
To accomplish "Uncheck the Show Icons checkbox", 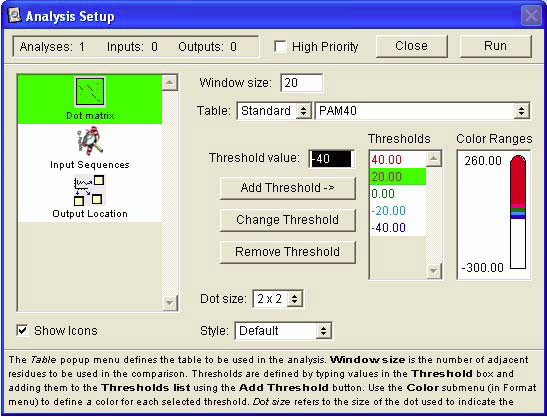I will coord(22,330).
